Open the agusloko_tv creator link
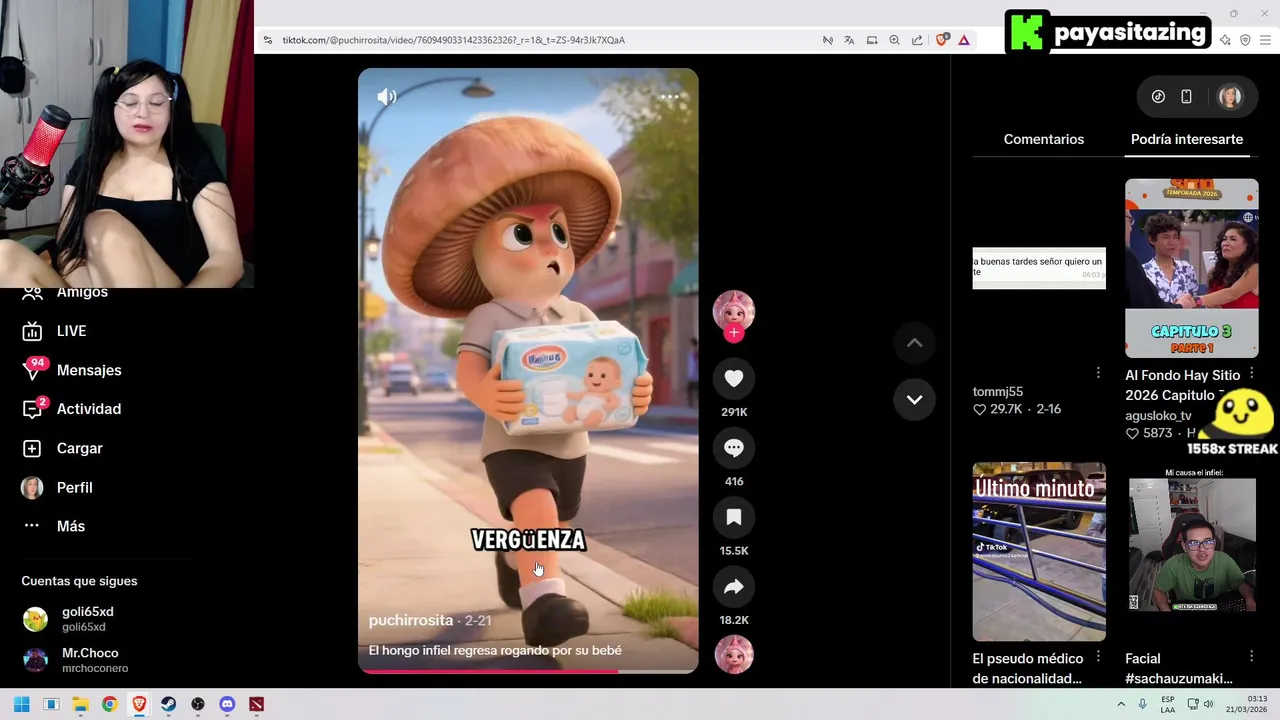Image resolution: width=1280 pixels, height=720 pixels. click(x=1158, y=415)
